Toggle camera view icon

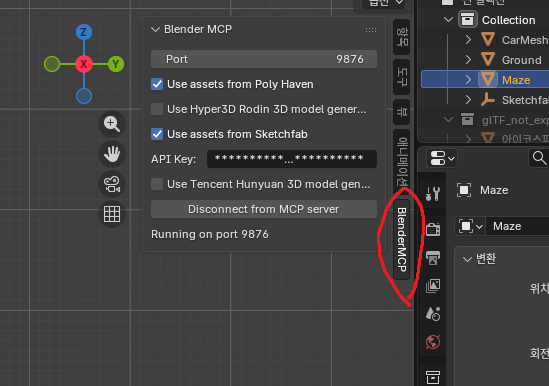pyautogui.click(x=112, y=184)
